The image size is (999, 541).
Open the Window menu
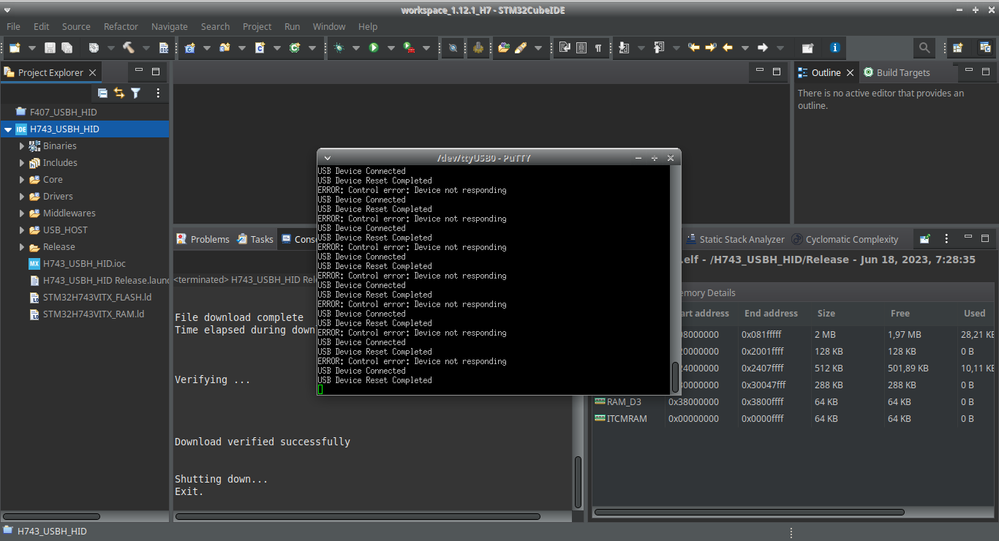click(329, 27)
